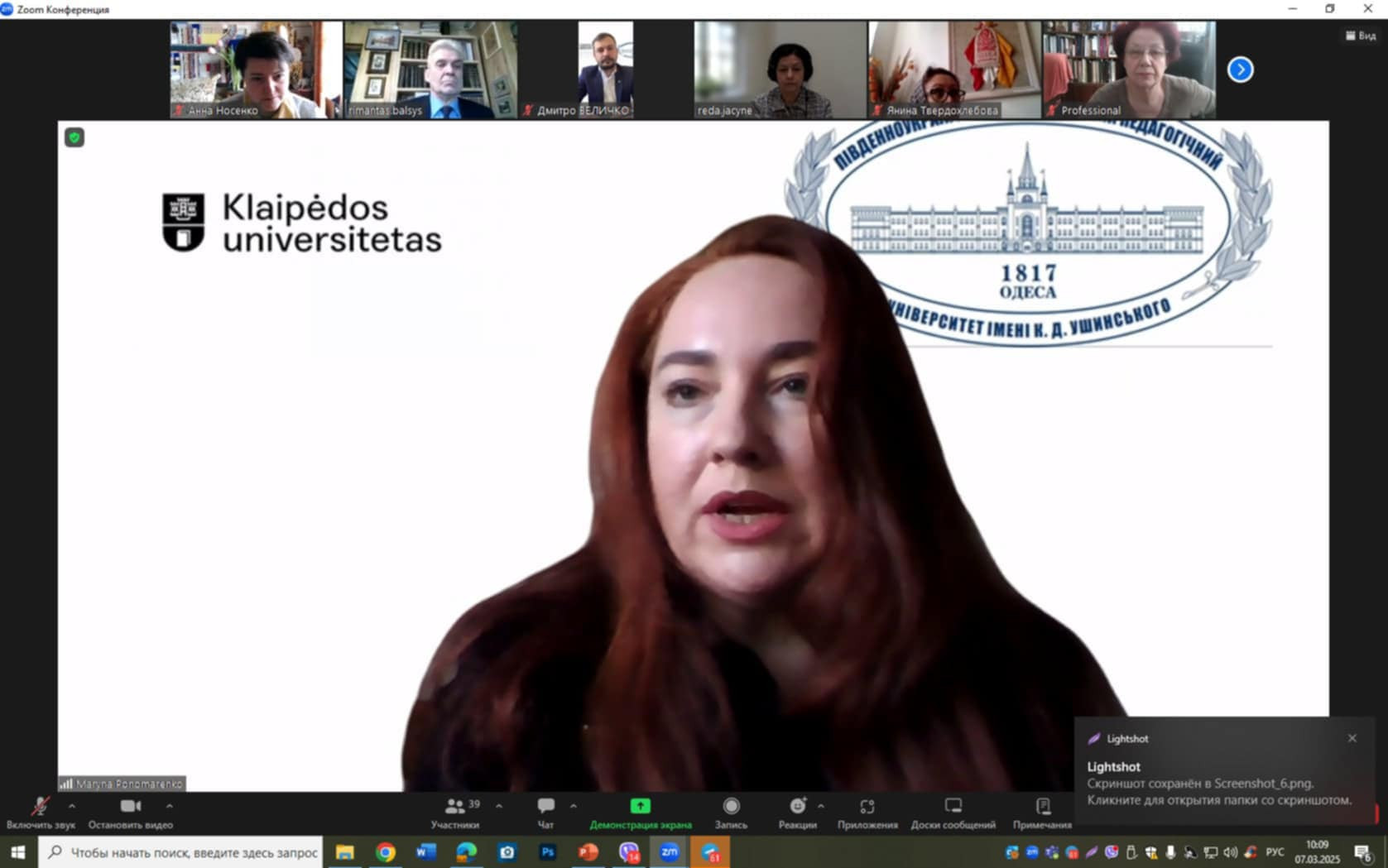
Task: Show next participants with blue arrow
Action: click(1240, 70)
